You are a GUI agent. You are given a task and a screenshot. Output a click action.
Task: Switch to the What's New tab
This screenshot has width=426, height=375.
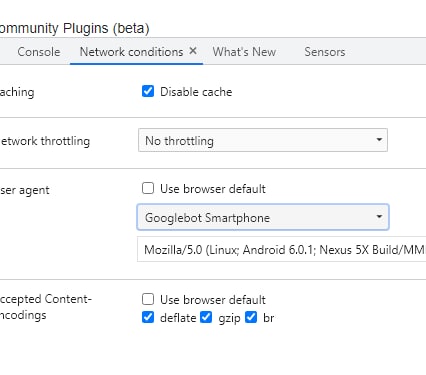pos(244,52)
